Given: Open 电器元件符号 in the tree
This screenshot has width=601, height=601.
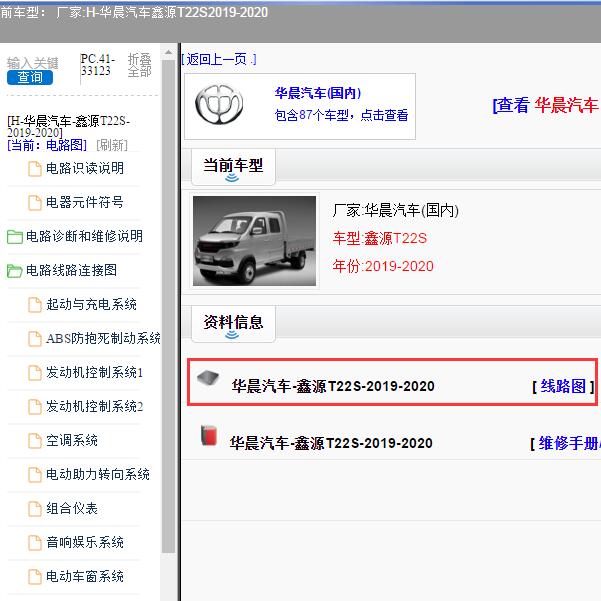Looking at the screenshot, I should coord(85,202).
